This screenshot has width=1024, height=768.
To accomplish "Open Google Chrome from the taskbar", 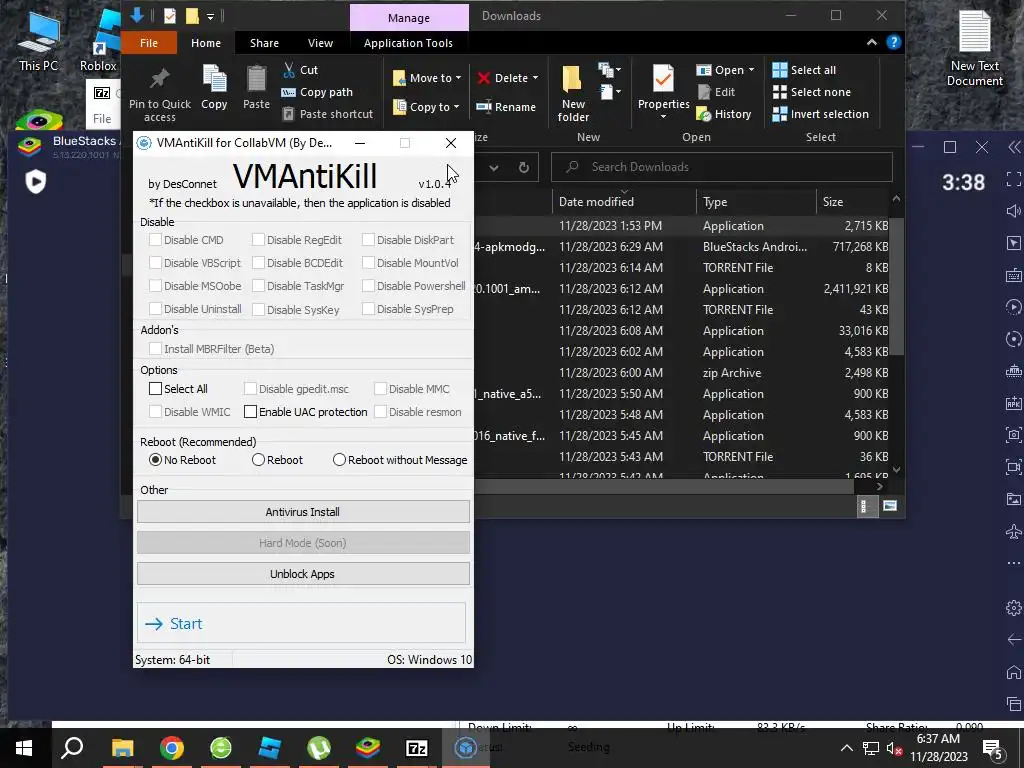I will [x=171, y=748].
